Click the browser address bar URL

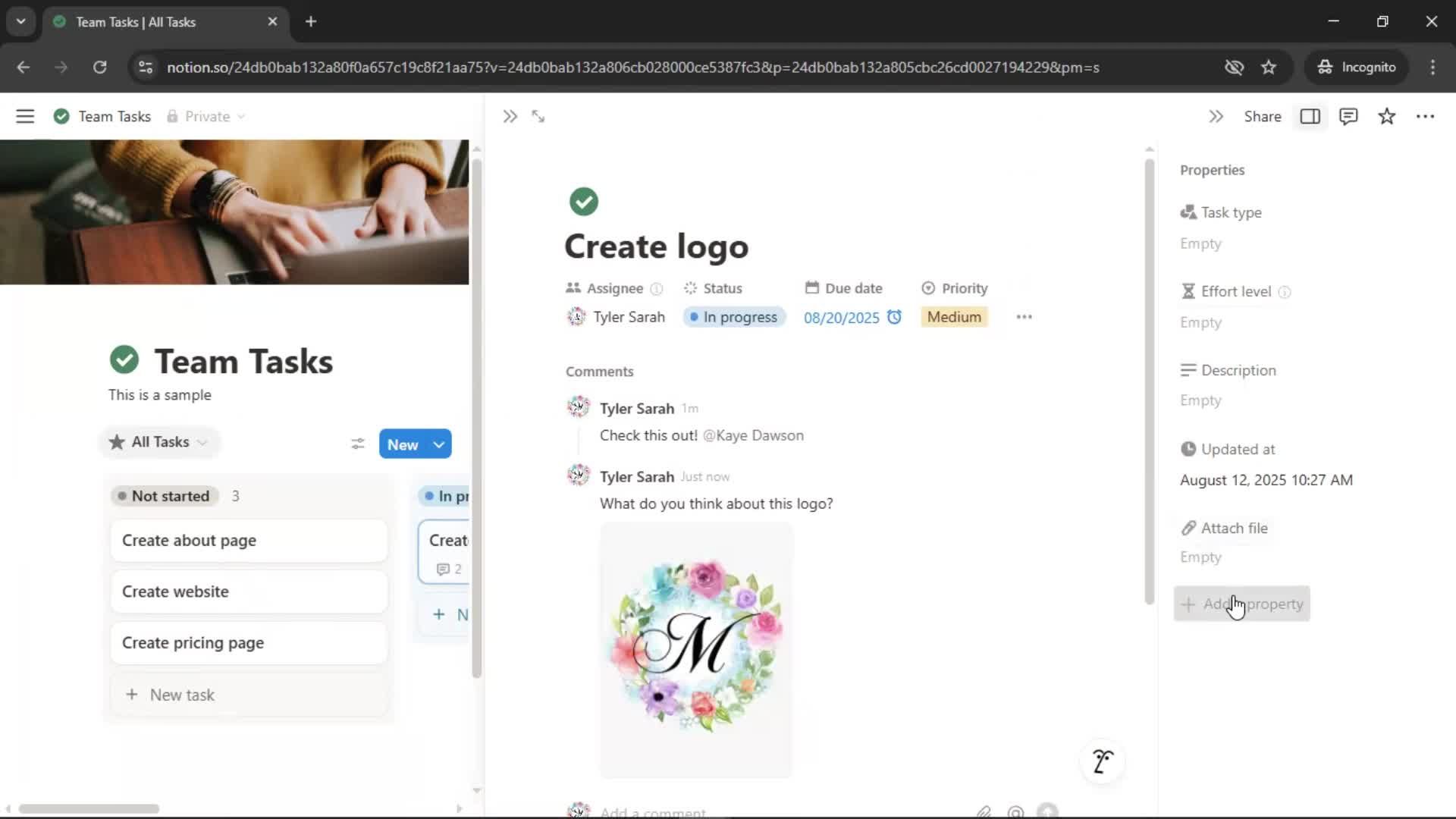coord(633,67)
